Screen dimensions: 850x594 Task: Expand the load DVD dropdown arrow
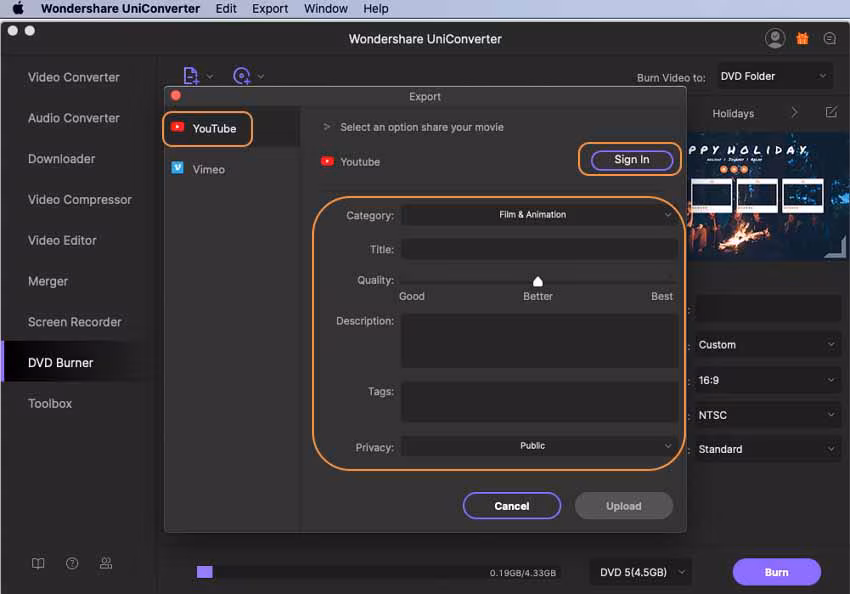261,76
